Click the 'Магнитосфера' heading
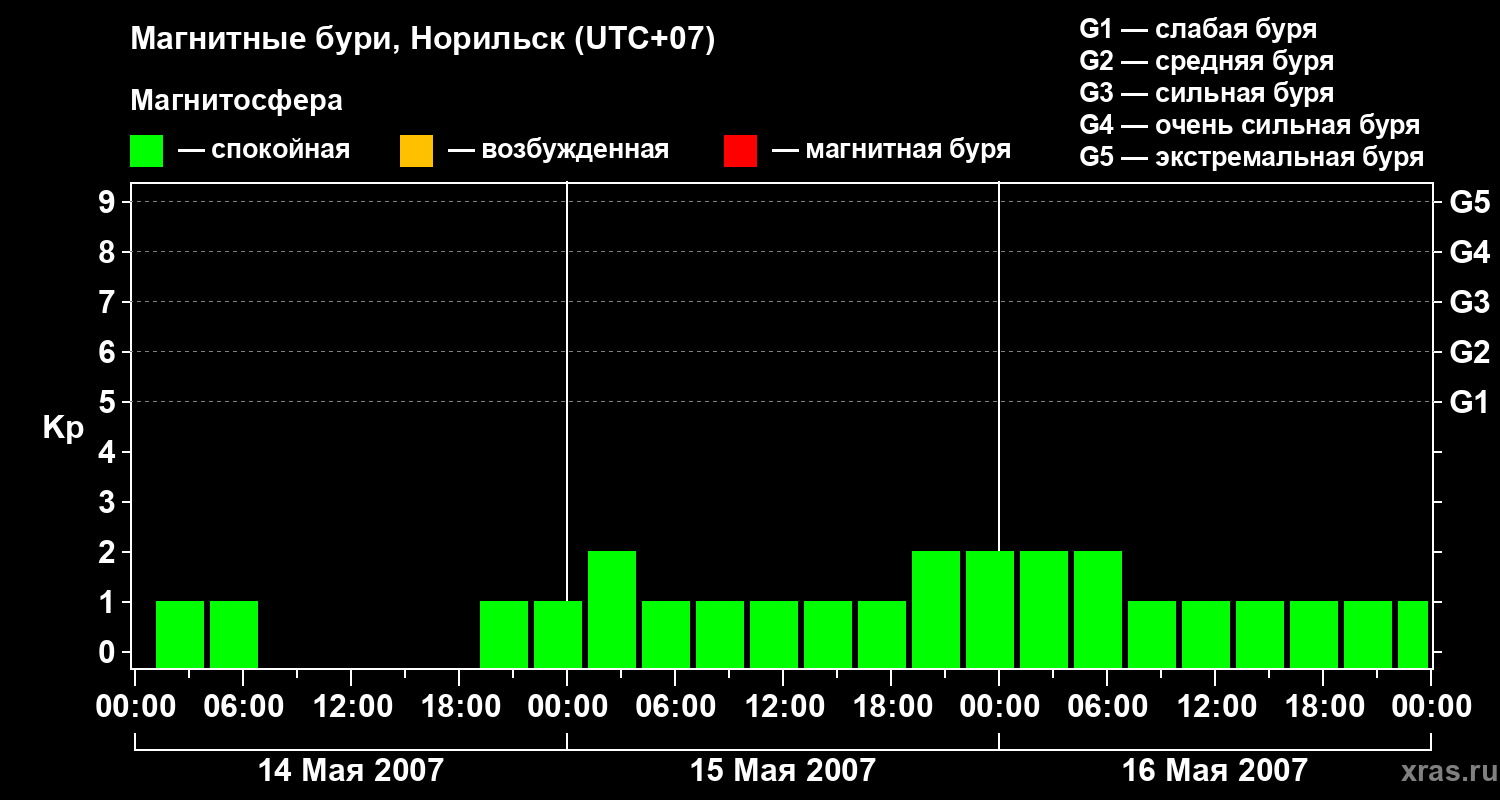 coord(236,101)
